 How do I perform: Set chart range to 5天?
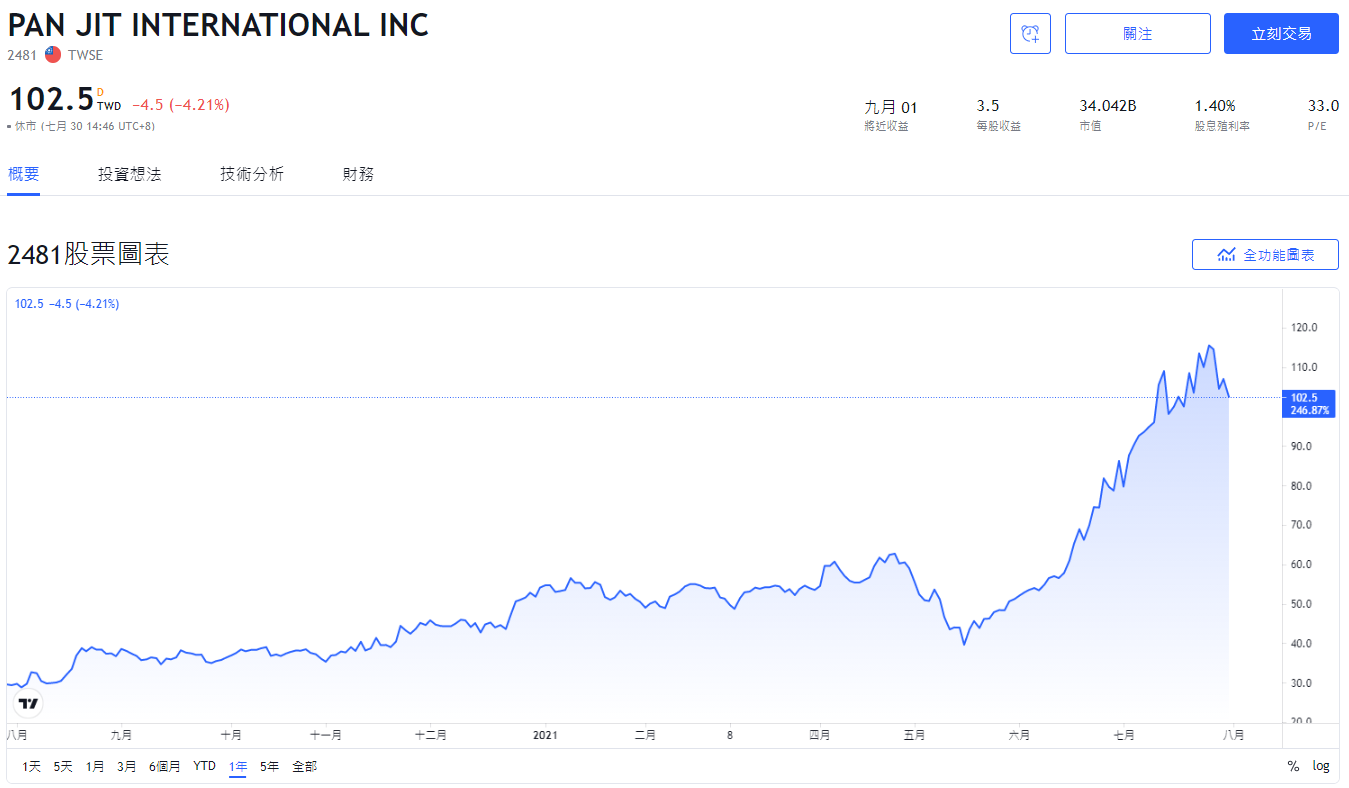(x=63, y=766)
